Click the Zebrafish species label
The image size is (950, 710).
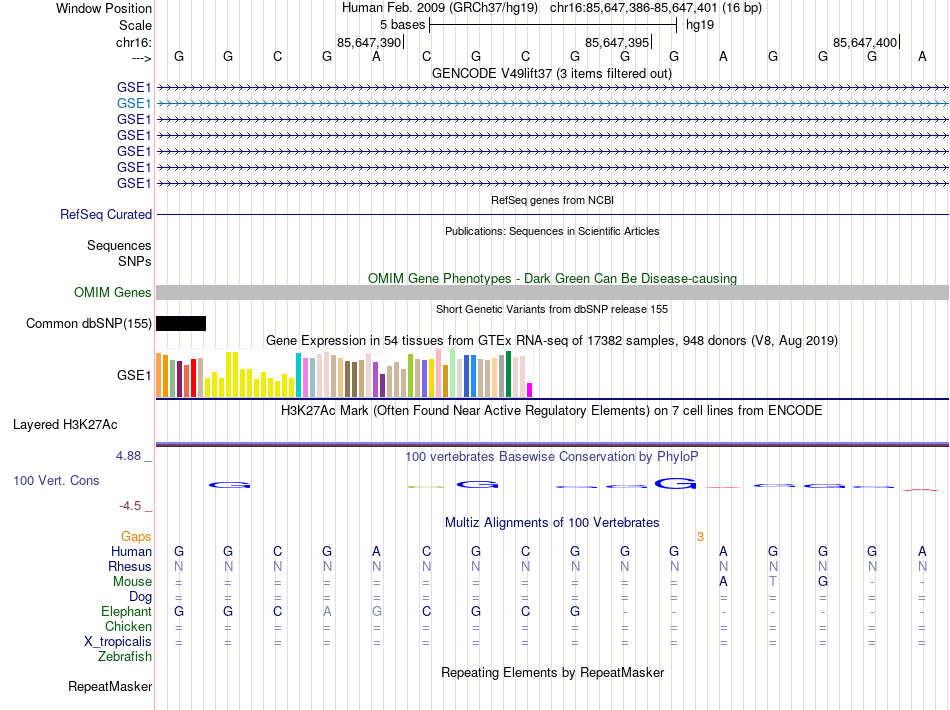click(x=125, y=656)
